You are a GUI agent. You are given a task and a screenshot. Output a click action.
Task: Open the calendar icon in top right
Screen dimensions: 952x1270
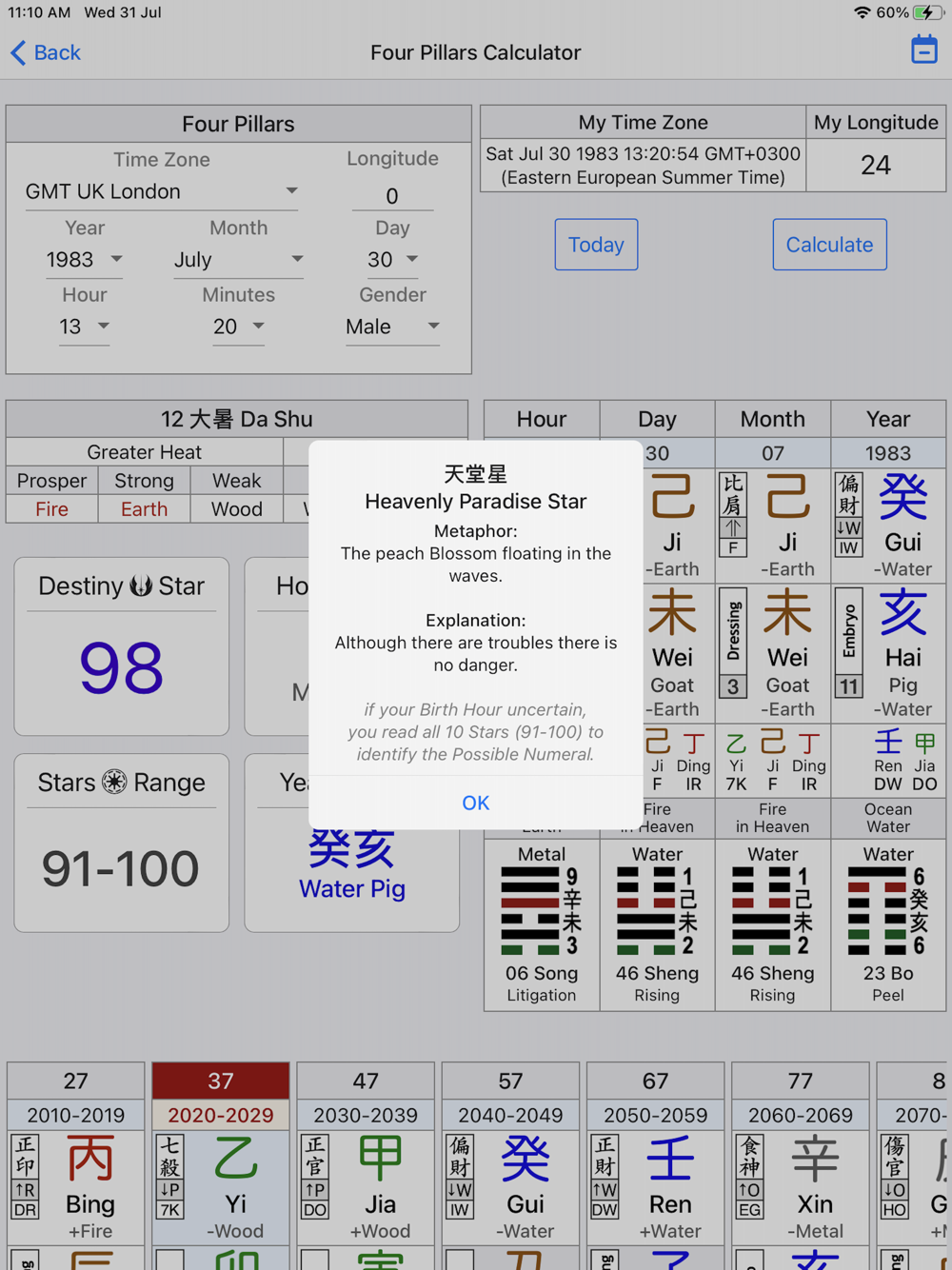point(923,50)
